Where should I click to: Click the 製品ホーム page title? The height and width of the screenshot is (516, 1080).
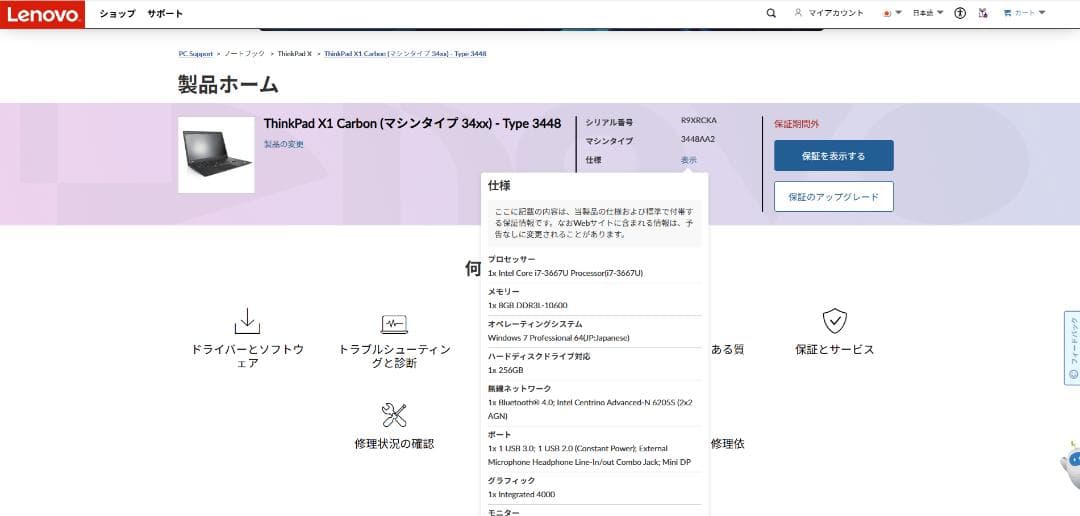(228, 84)
